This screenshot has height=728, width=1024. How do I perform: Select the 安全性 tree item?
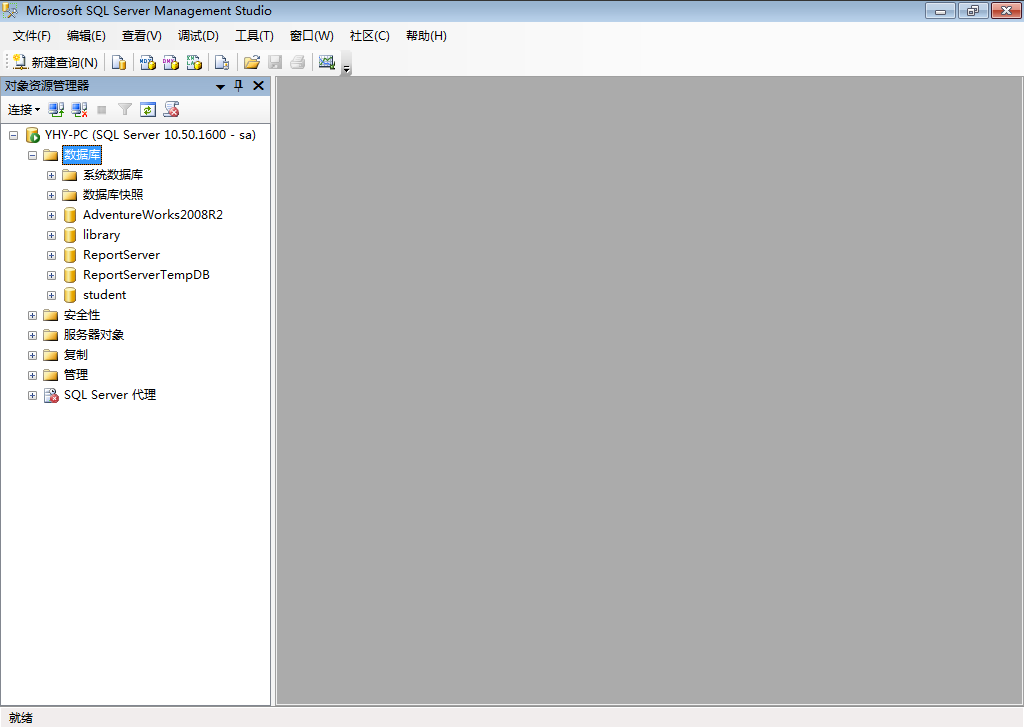(82, 315)
